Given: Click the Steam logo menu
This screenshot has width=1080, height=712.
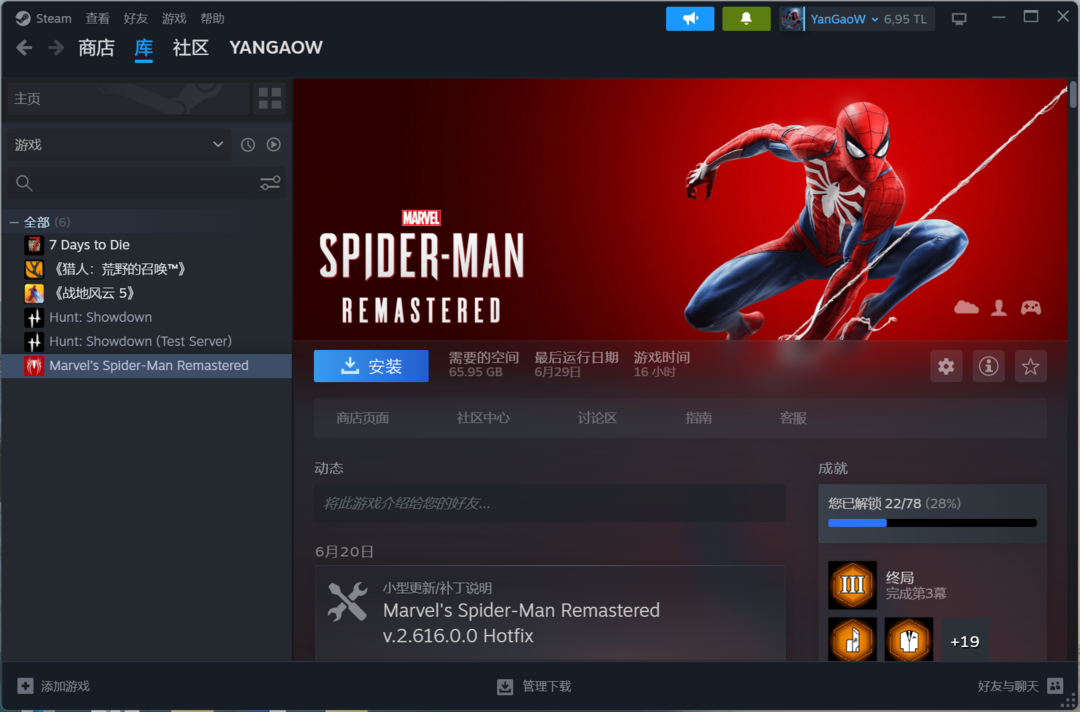Looking at the screenshot, I should (x=43, y=19).
